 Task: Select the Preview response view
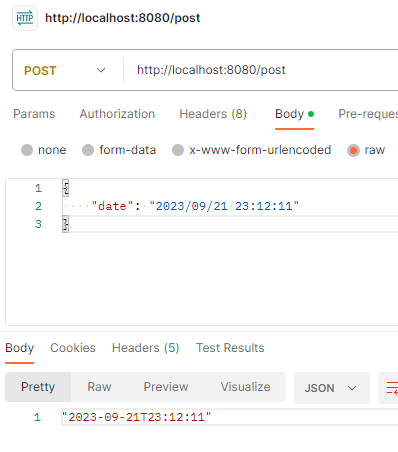click(166, 387)
